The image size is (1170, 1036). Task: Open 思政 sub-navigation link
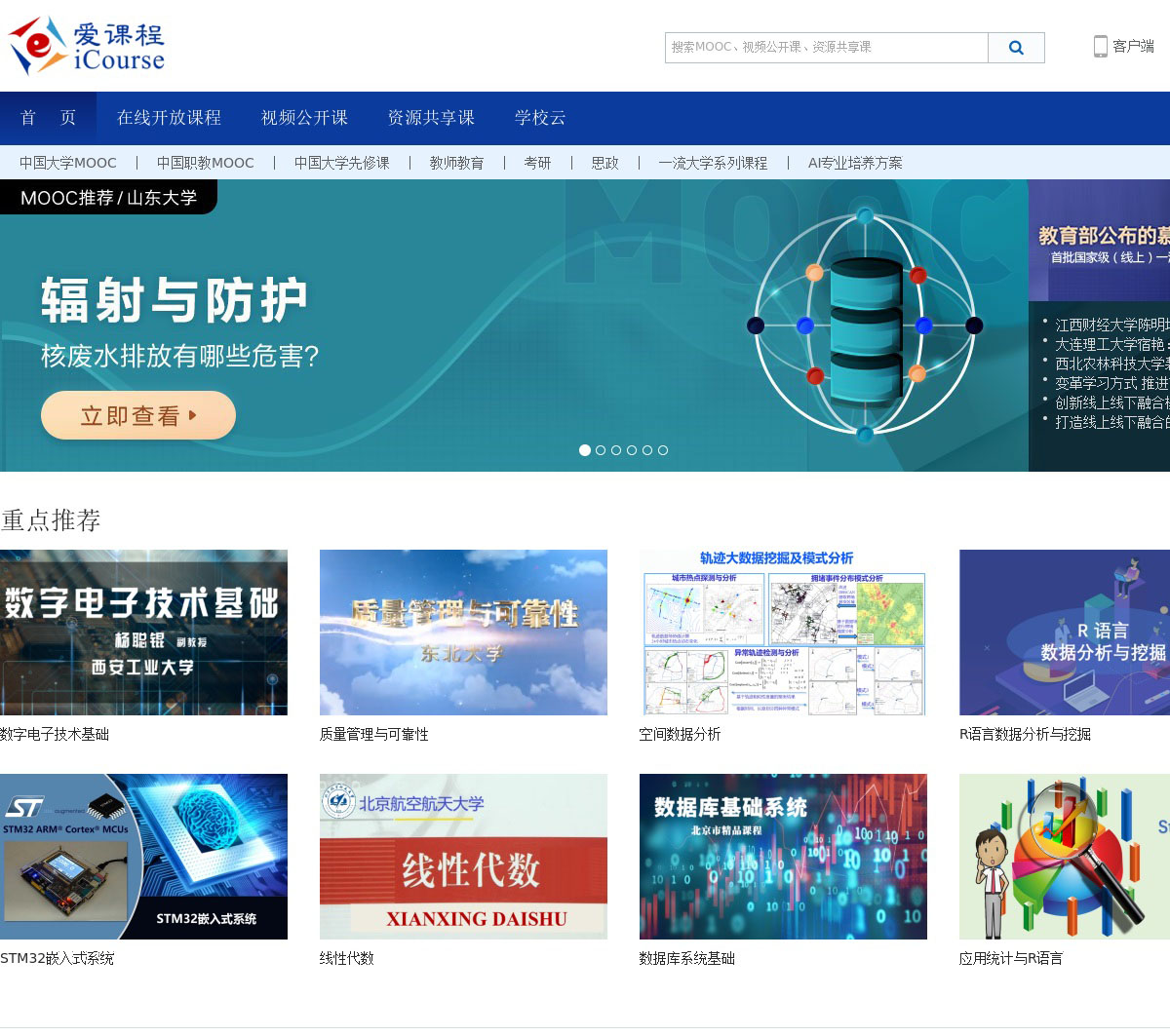coord(605,163)
